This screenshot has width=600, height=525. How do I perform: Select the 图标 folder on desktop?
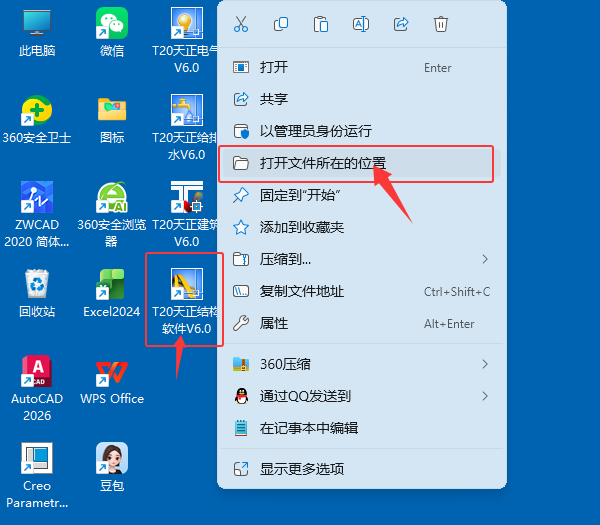(112, 120)
